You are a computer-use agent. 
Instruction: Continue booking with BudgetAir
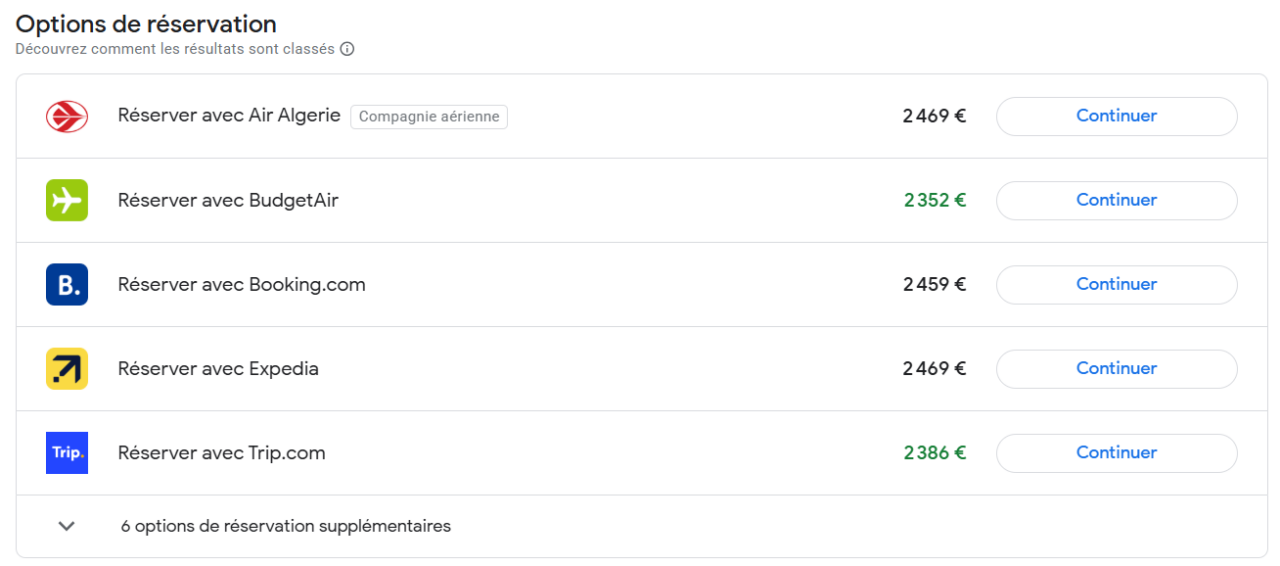coord(1116,200)
